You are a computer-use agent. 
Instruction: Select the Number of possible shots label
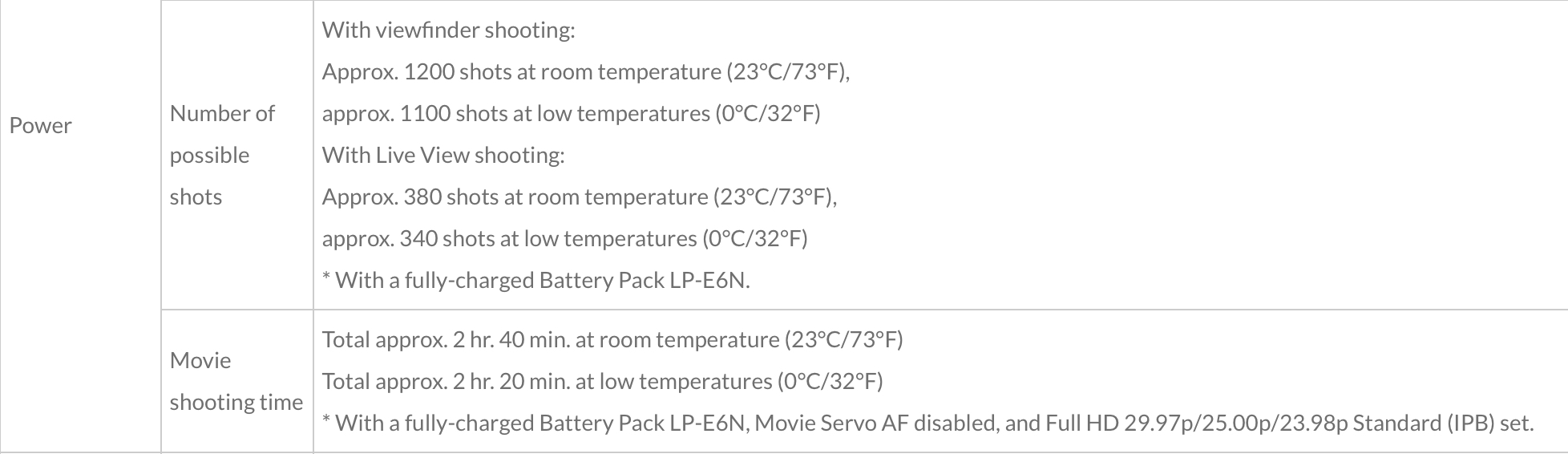222,155
